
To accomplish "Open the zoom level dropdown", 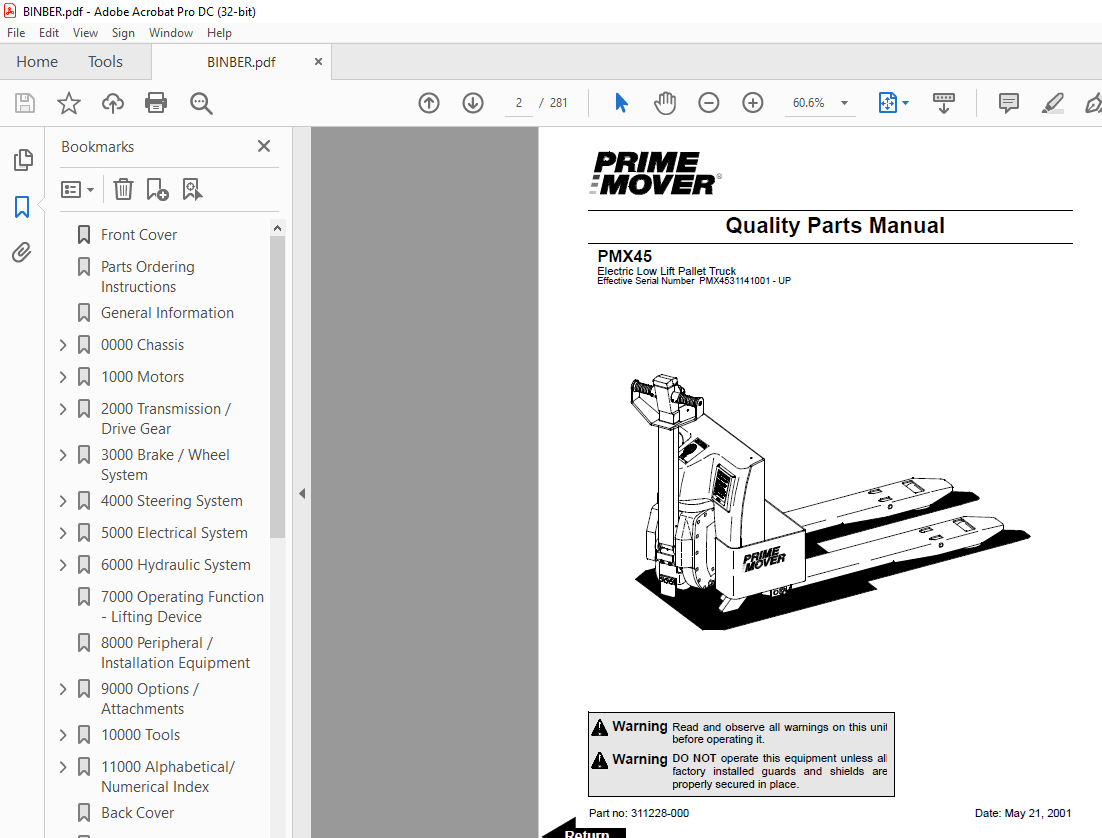I will (x=844, y=103).
